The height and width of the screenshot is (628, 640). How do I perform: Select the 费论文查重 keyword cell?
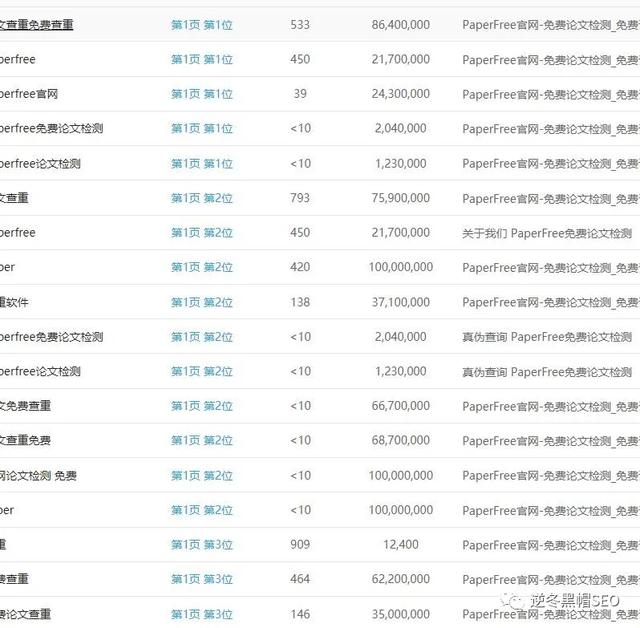25,614
